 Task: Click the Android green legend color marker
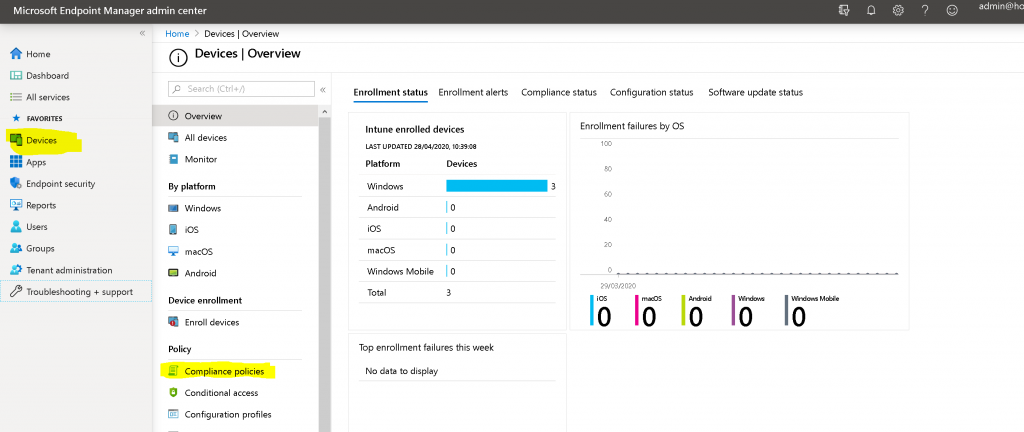pyautogui.click(x=683, y=310)
